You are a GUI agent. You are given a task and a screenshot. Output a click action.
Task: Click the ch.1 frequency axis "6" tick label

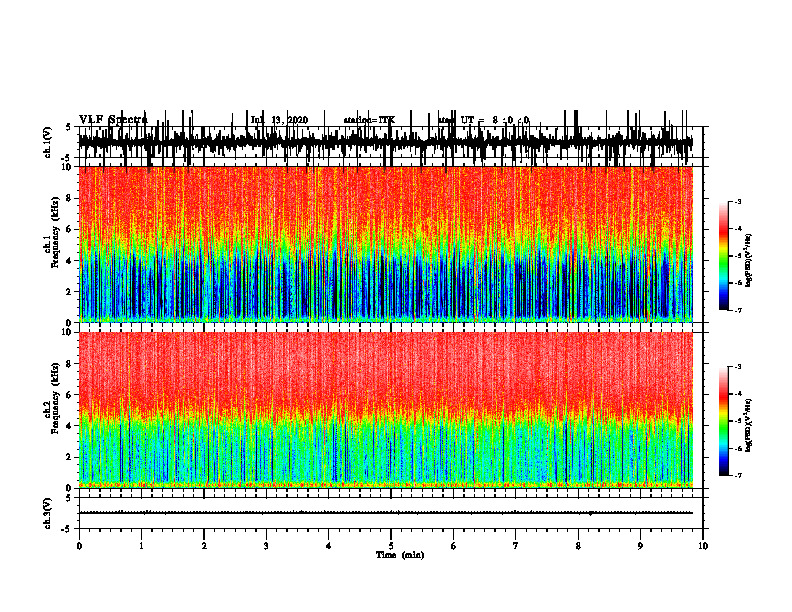(x=70, y=229)
